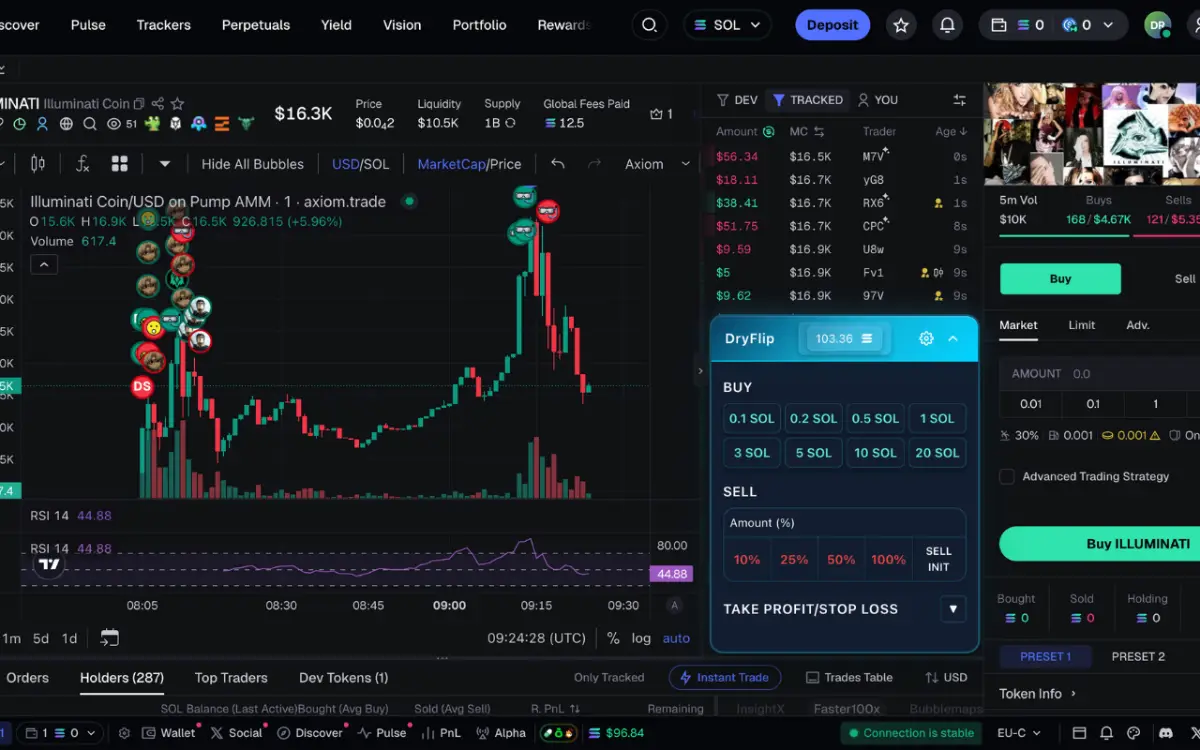Open settings gear in the bottom status bar
This screenshot has height=750, width=1200.
tap(124, 733)
